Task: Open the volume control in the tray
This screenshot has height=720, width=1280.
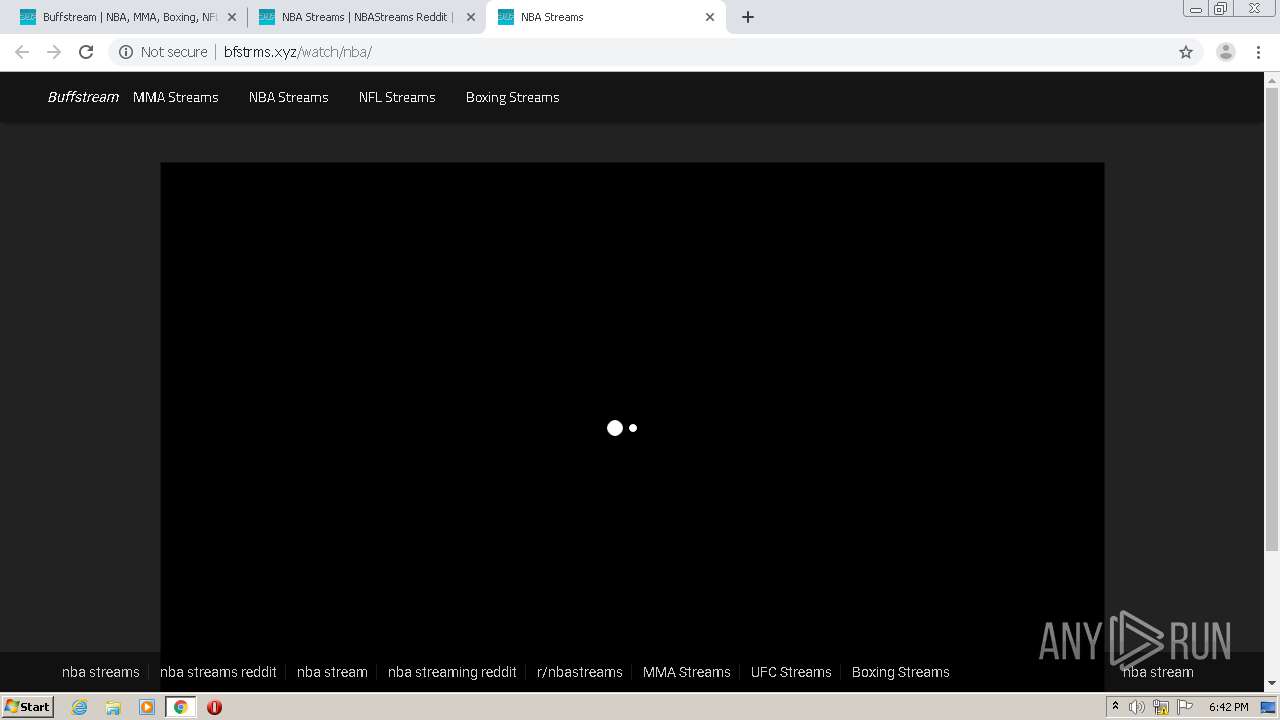Action: coord(1137,706)
